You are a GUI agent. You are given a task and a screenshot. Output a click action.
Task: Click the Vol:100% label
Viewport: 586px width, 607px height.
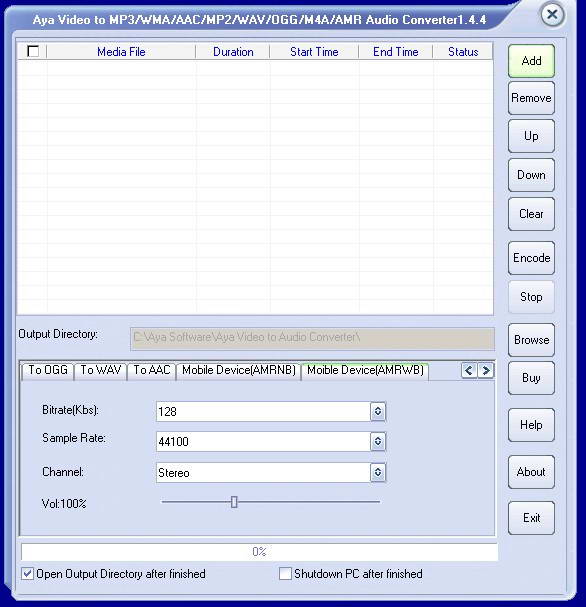(64, 504)
